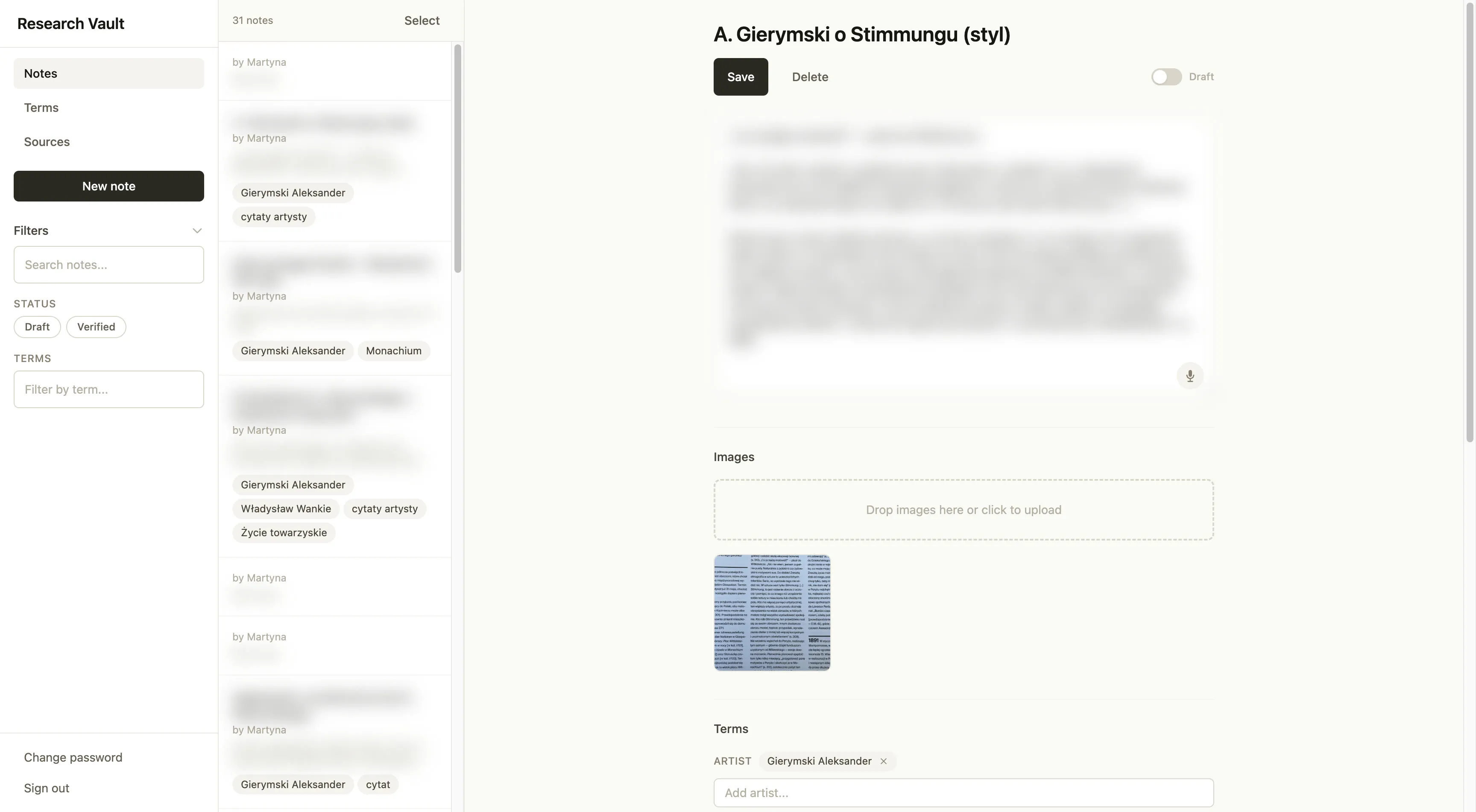Click the microphone dictation icon
The height and width of the screenshot is (812, 1476).
[1190, 376]
